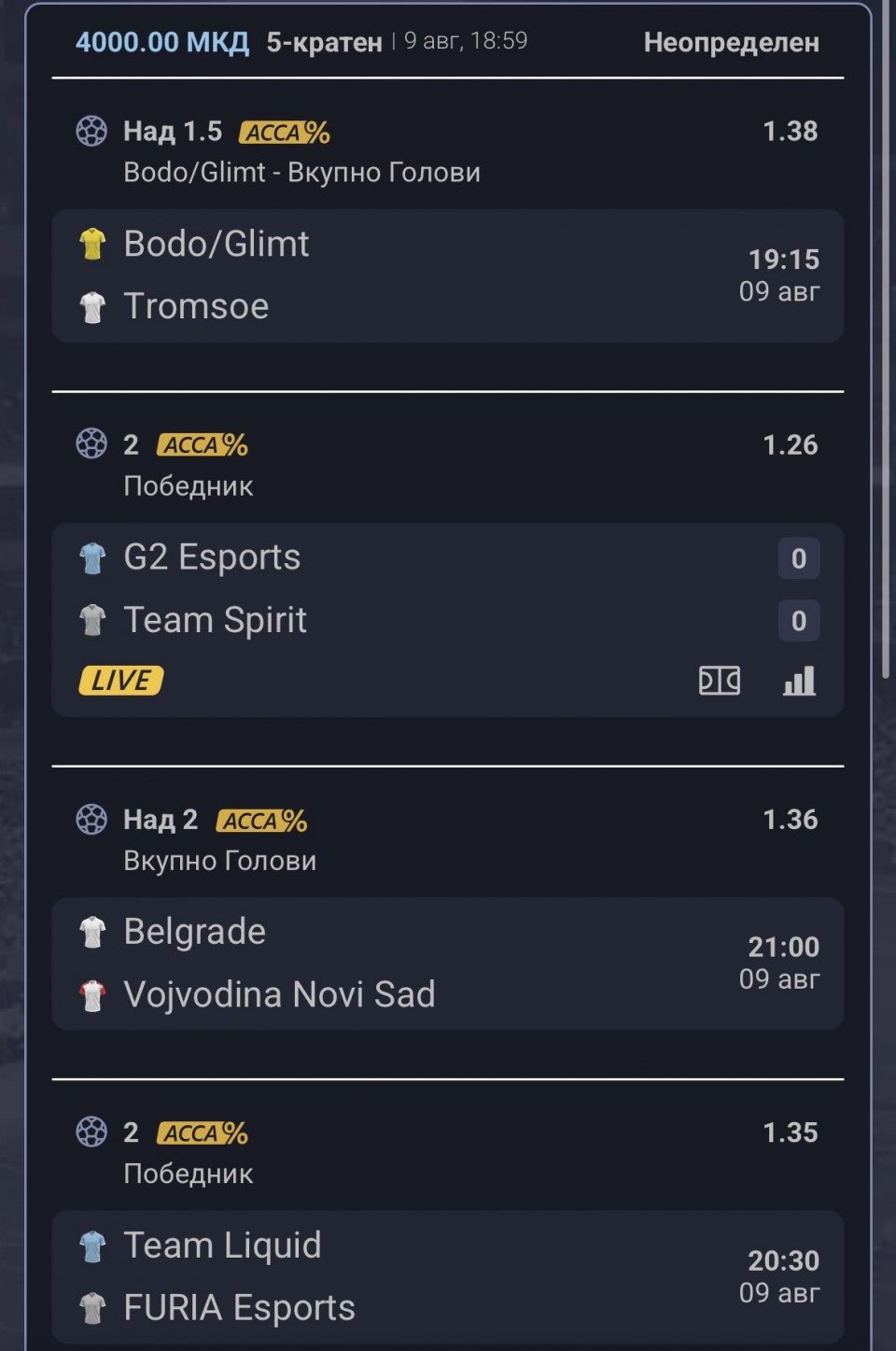
Task: Tap the 4000.00 МКД stake amount
Action: tap(162, 42)
